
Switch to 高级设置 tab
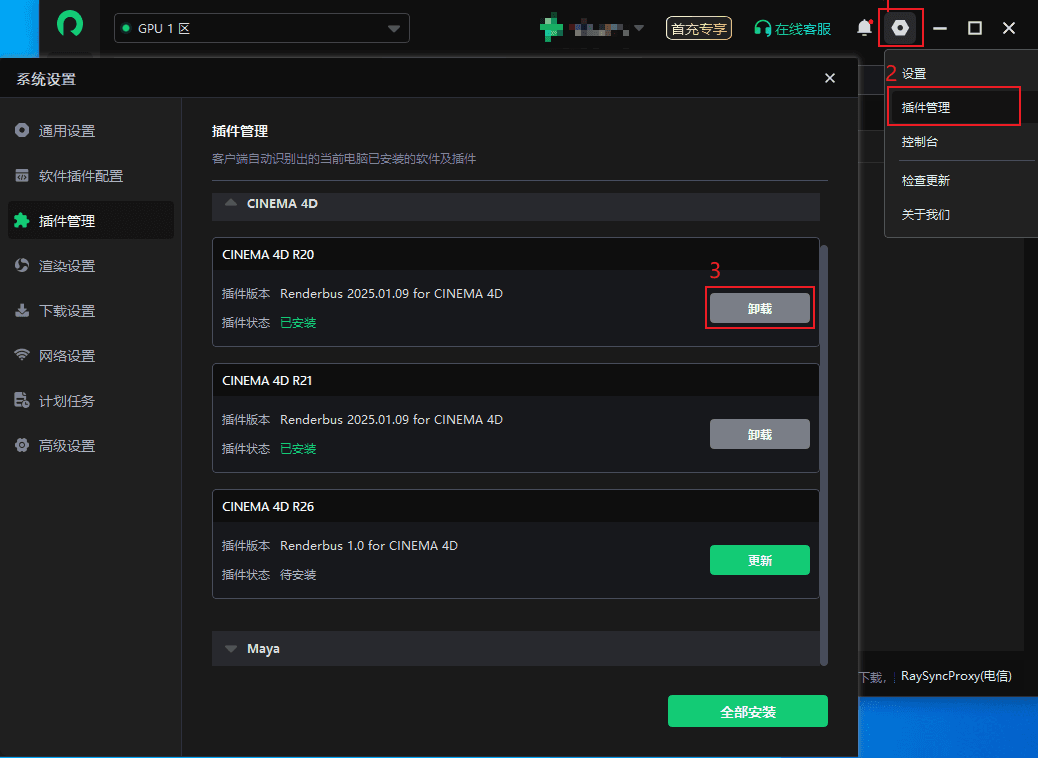tap(91, 446)
